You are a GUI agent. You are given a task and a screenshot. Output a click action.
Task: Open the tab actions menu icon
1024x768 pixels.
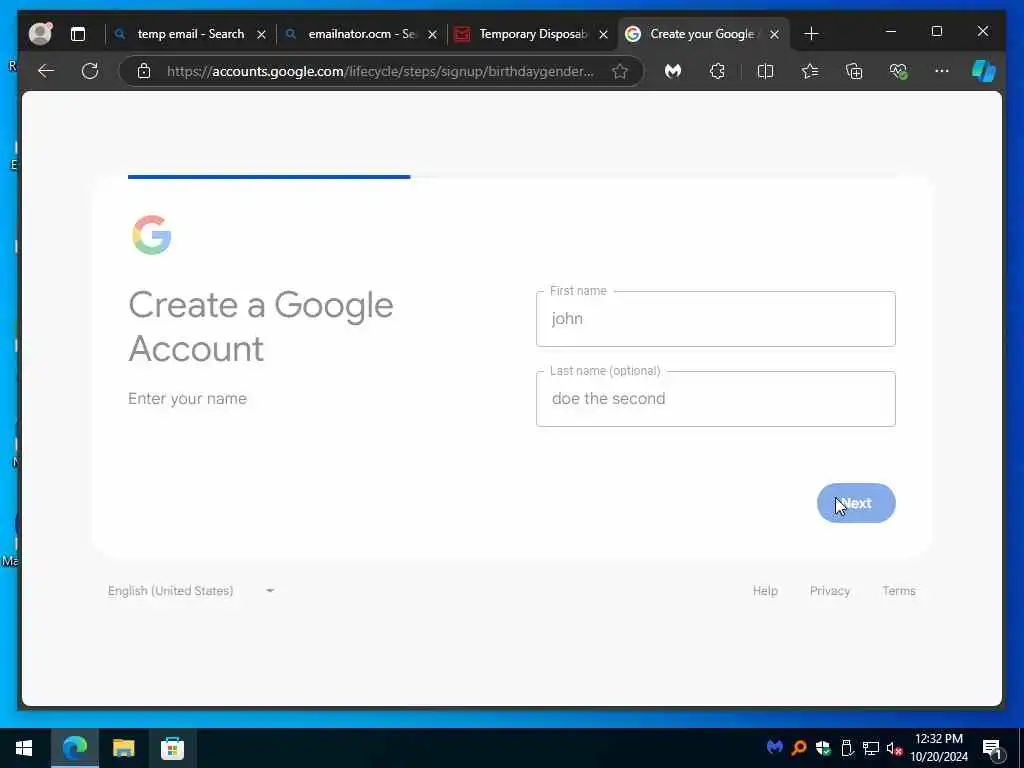(78, 34)
